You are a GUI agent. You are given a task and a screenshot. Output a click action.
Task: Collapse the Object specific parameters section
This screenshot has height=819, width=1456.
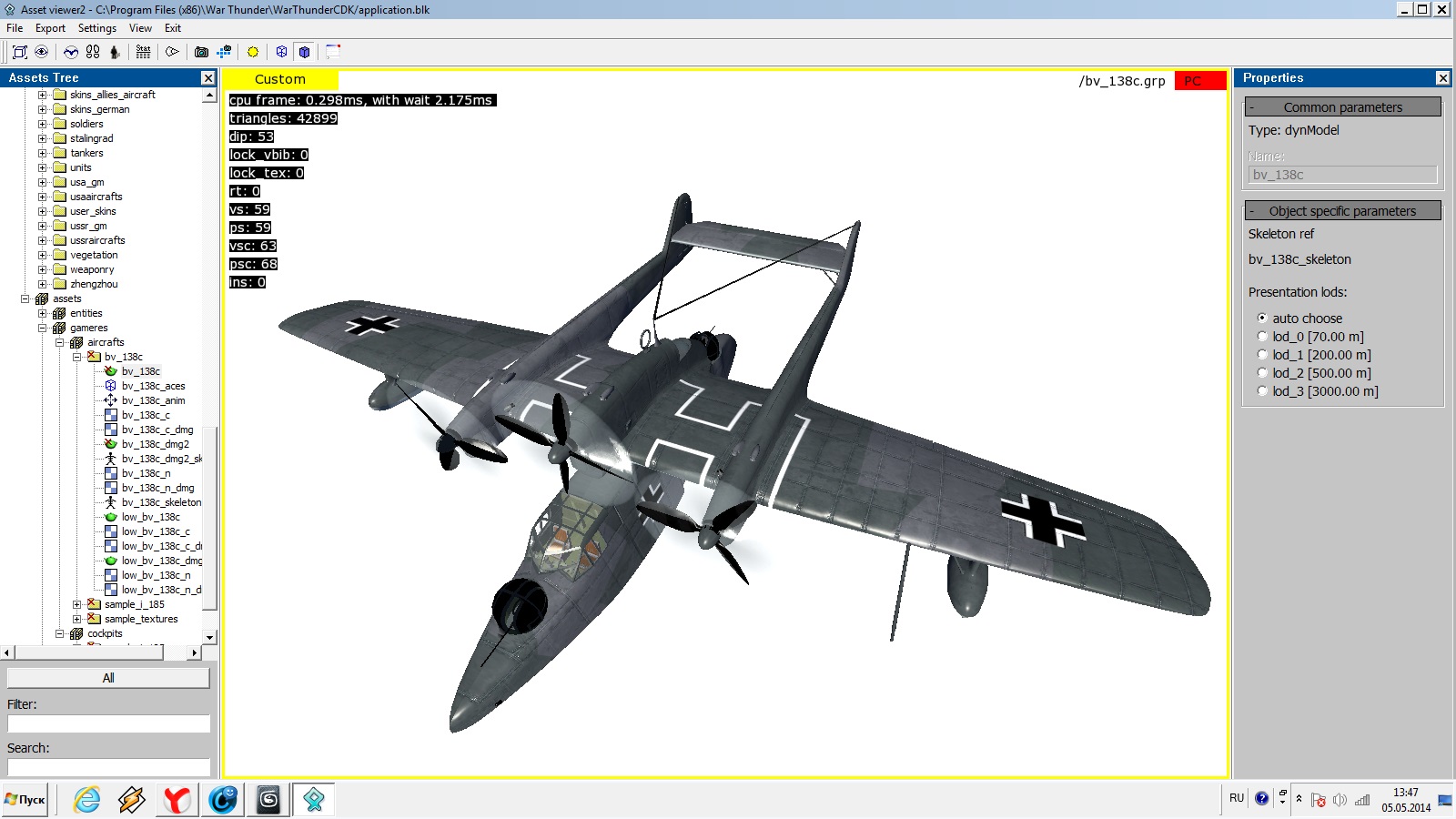pos(1342,211)
